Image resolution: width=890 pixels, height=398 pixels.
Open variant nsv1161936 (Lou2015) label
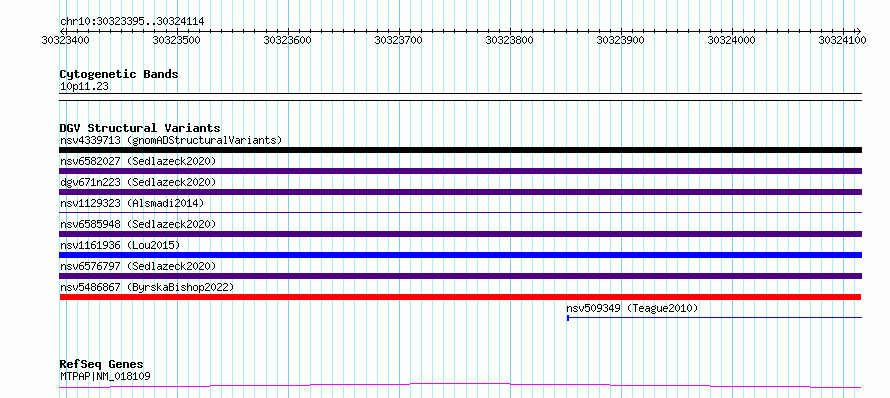click(120, 245)
